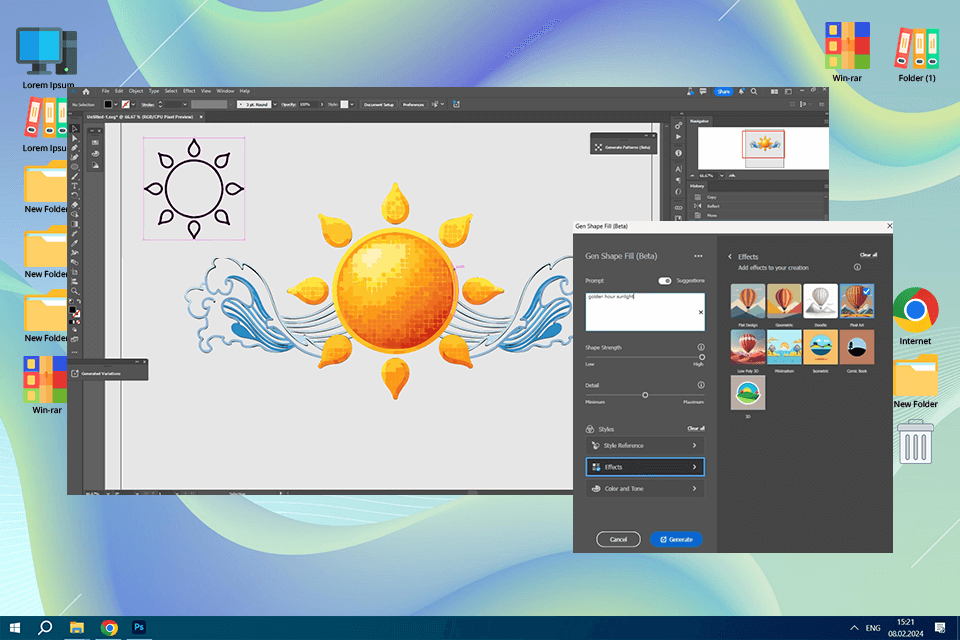Open the Character panel icon in dock
Screen dimensions: 960x640
point(678,169)
